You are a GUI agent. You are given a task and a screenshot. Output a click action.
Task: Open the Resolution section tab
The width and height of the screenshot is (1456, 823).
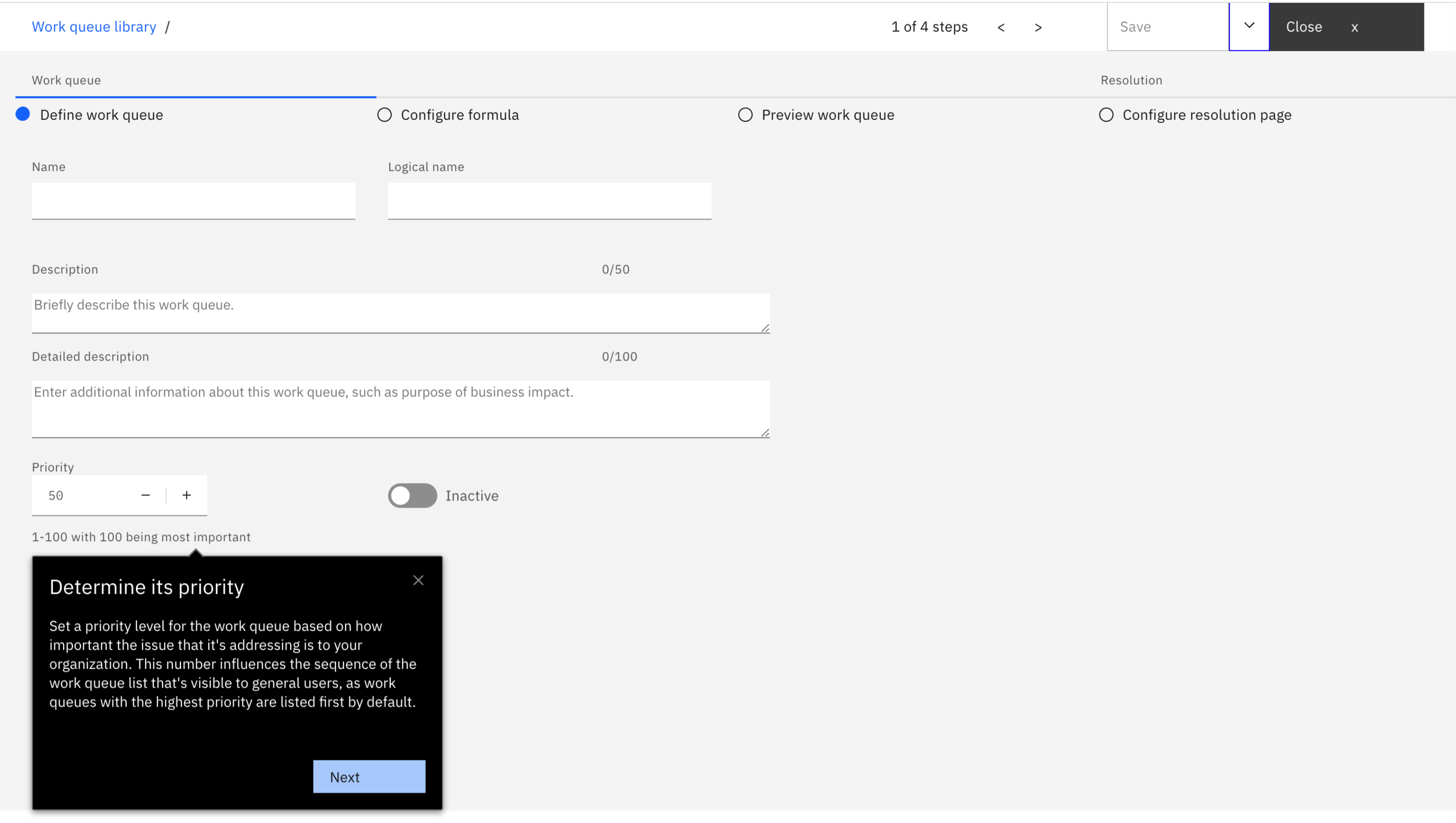tap(1131, 80)
